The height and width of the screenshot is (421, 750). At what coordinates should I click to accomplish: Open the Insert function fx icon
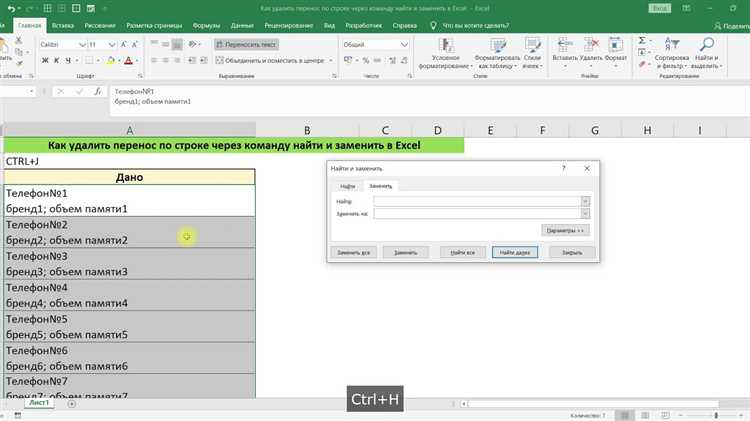[x=98, y=91]
